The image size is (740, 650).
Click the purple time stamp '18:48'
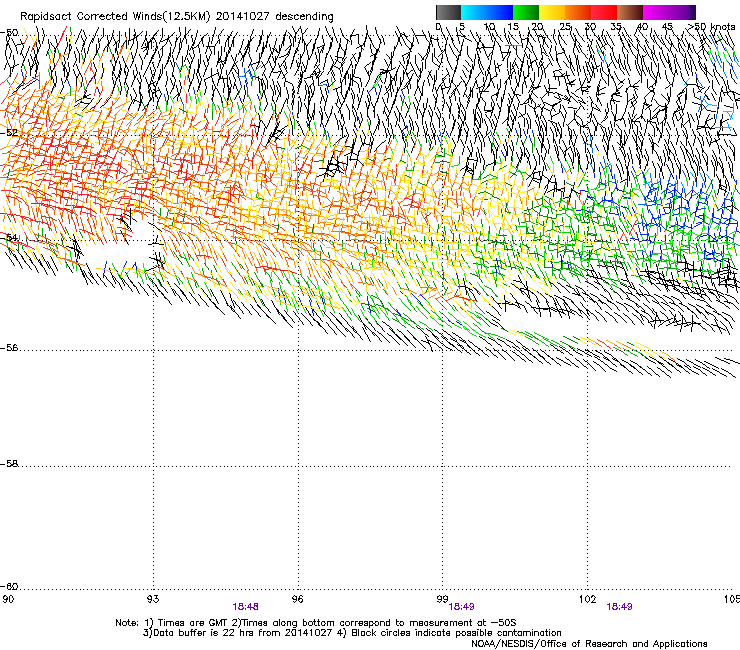(245, 607)
